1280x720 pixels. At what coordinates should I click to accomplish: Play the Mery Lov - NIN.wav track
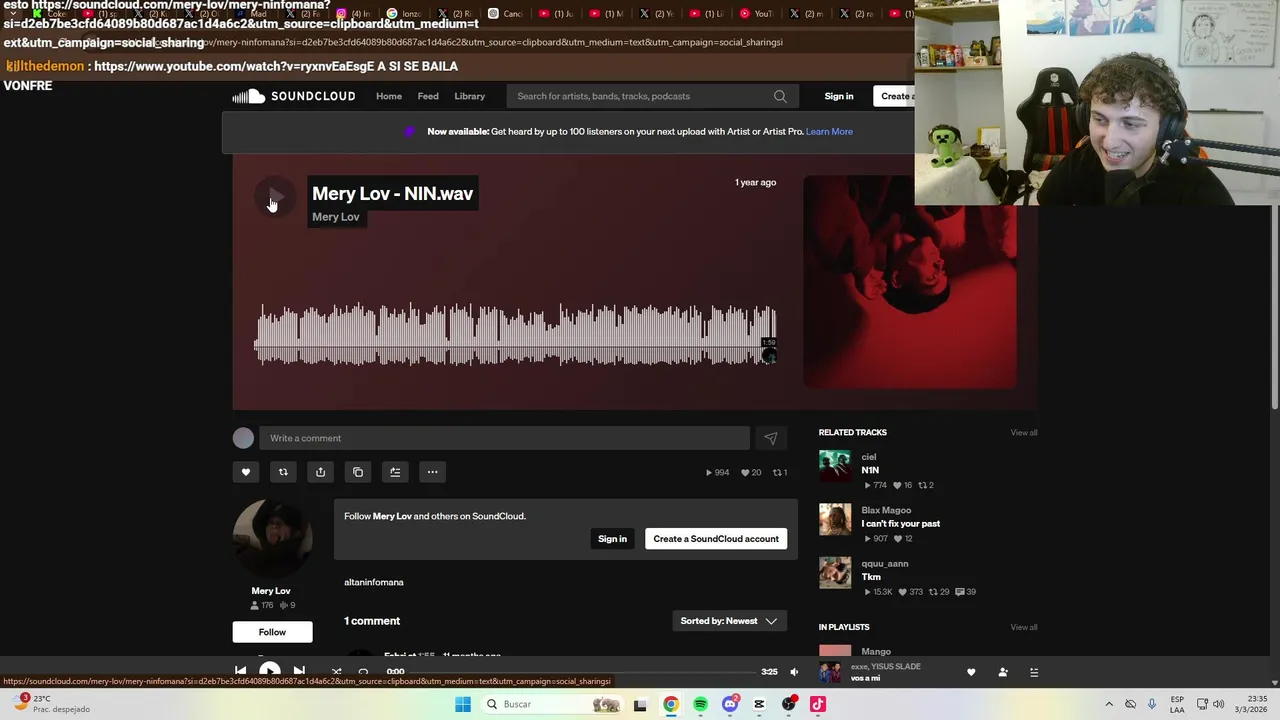click(x=274, y=199)
